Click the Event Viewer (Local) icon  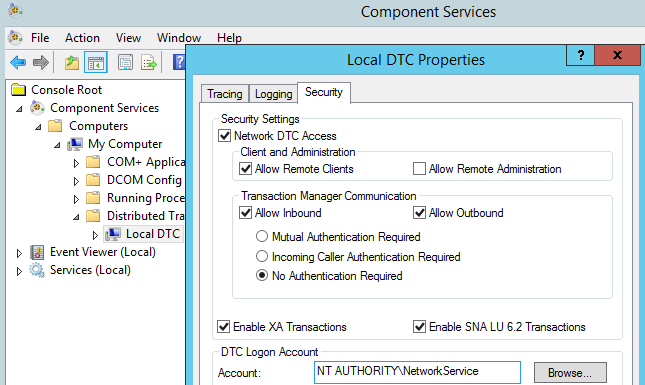pyautogui.click(x=37, y=252)
